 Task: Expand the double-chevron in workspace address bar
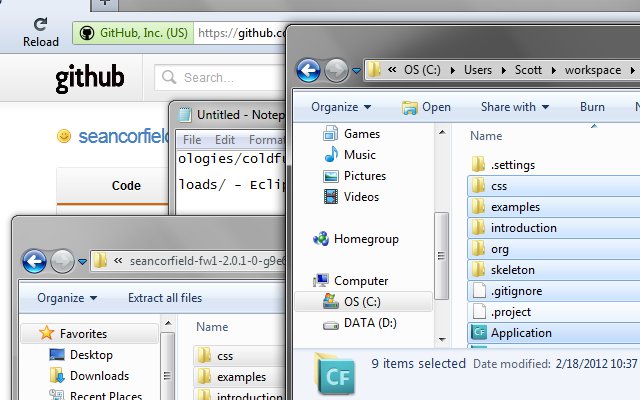(392, 70)
